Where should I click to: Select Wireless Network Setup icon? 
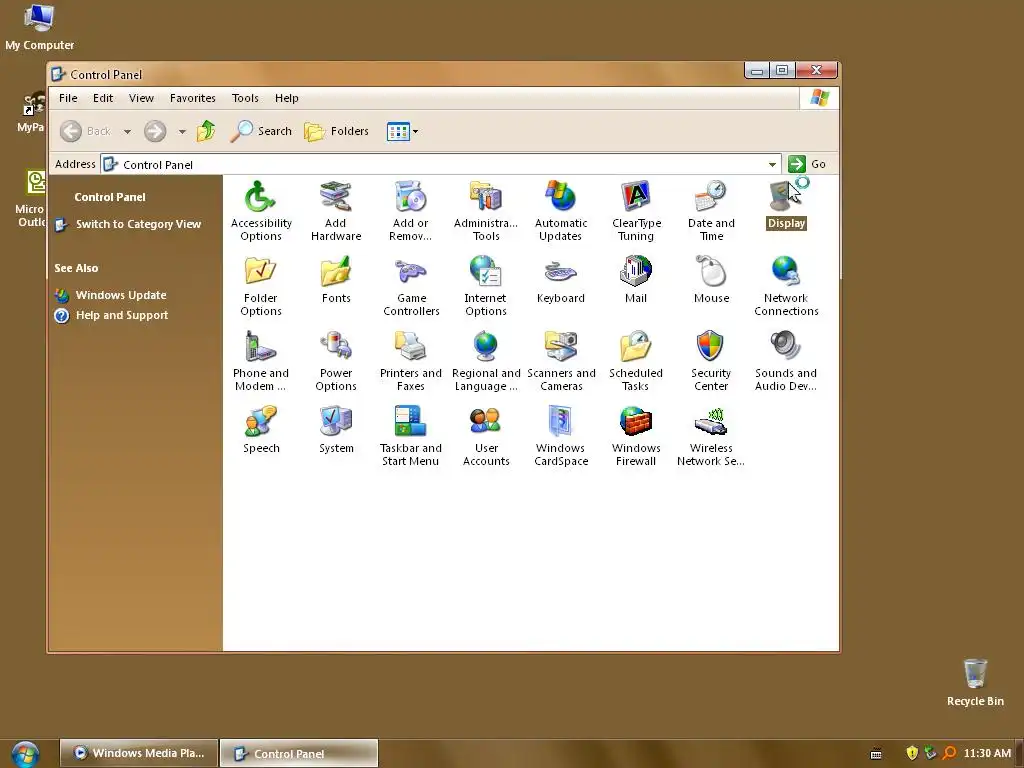pos(711,436)
